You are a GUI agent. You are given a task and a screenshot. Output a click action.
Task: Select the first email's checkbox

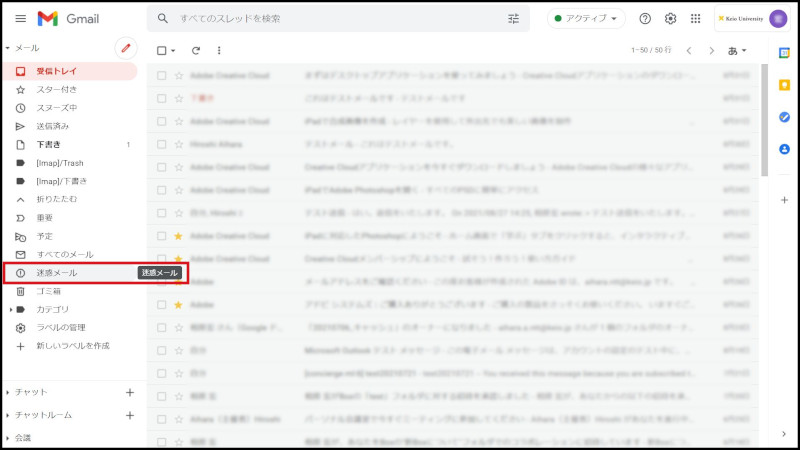[x=161, y=74]
